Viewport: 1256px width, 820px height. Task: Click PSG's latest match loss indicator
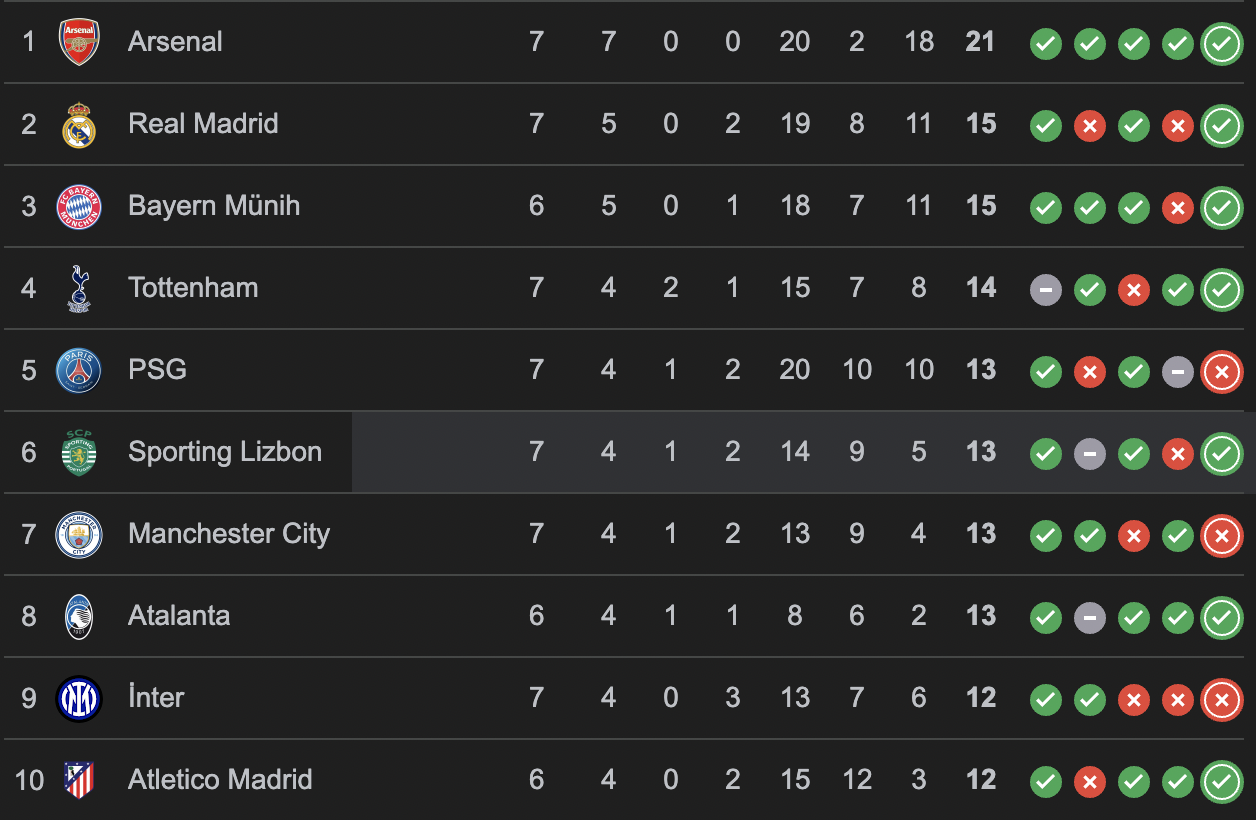tap(1221, 371)
